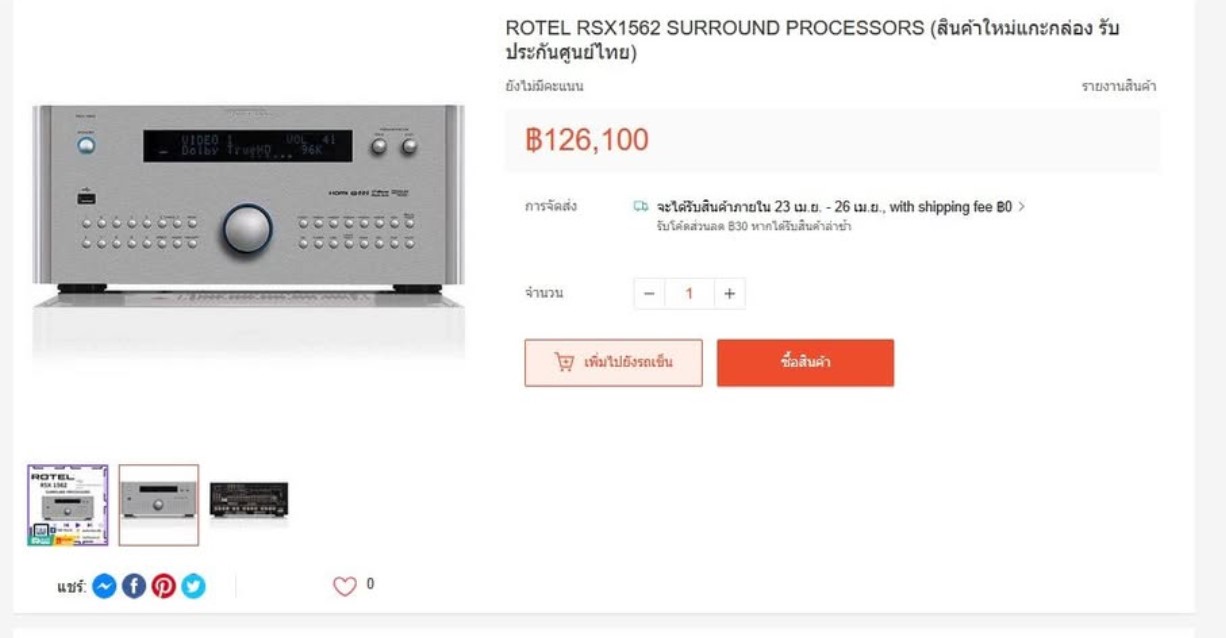This screenshot has width=1226, height=638.
Task: Select the ROTEL promo banner thumbnail
Action: pyautogui.click(x=68, y=505)
